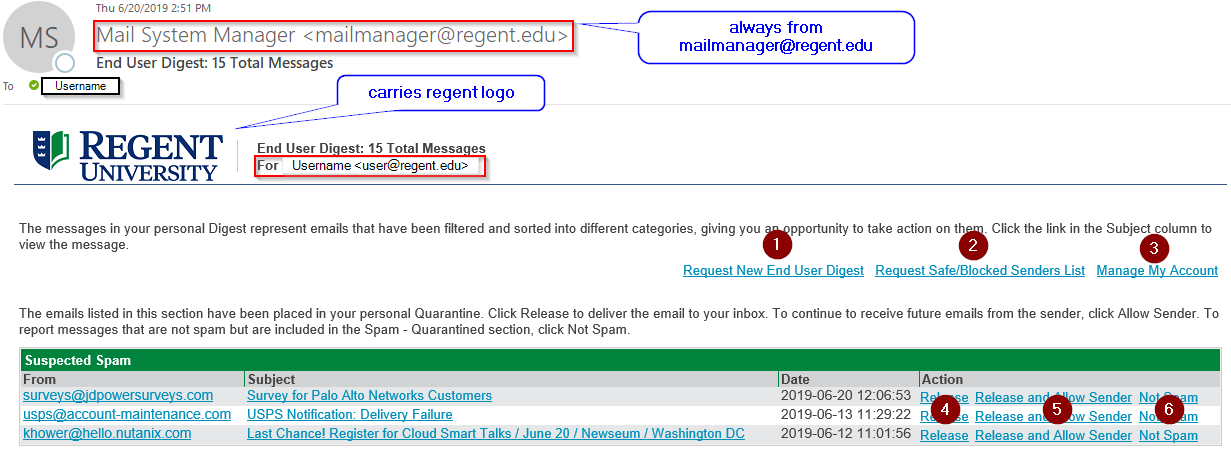Select the Username recipient in To field

[80, 86]
